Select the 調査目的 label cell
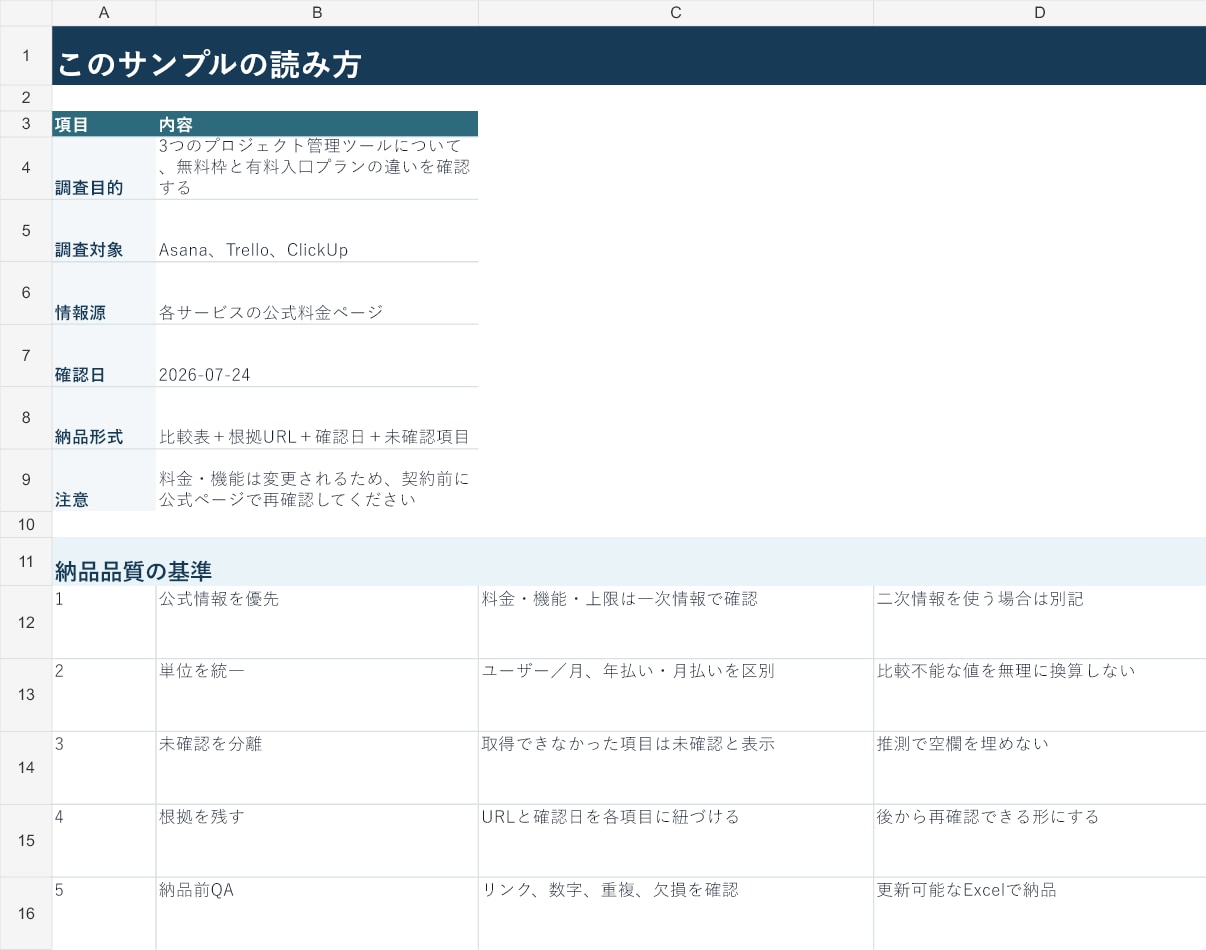 [104, 168]
